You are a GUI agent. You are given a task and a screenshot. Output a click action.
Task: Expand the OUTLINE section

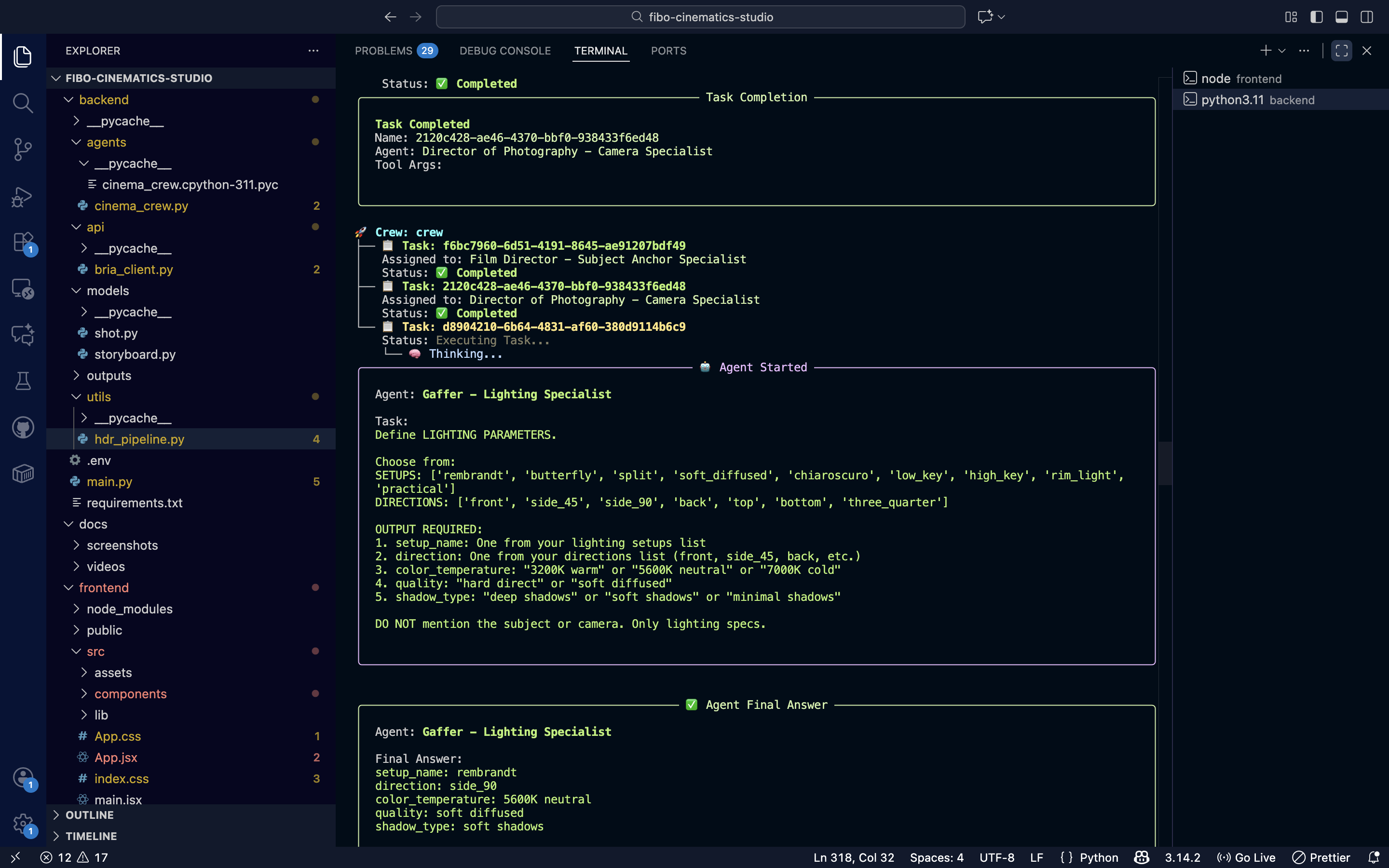tap(90, 814)
